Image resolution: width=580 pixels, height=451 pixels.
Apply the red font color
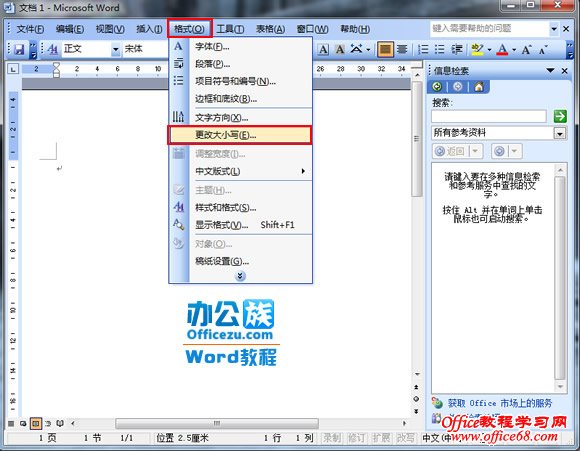coord(502,49)
